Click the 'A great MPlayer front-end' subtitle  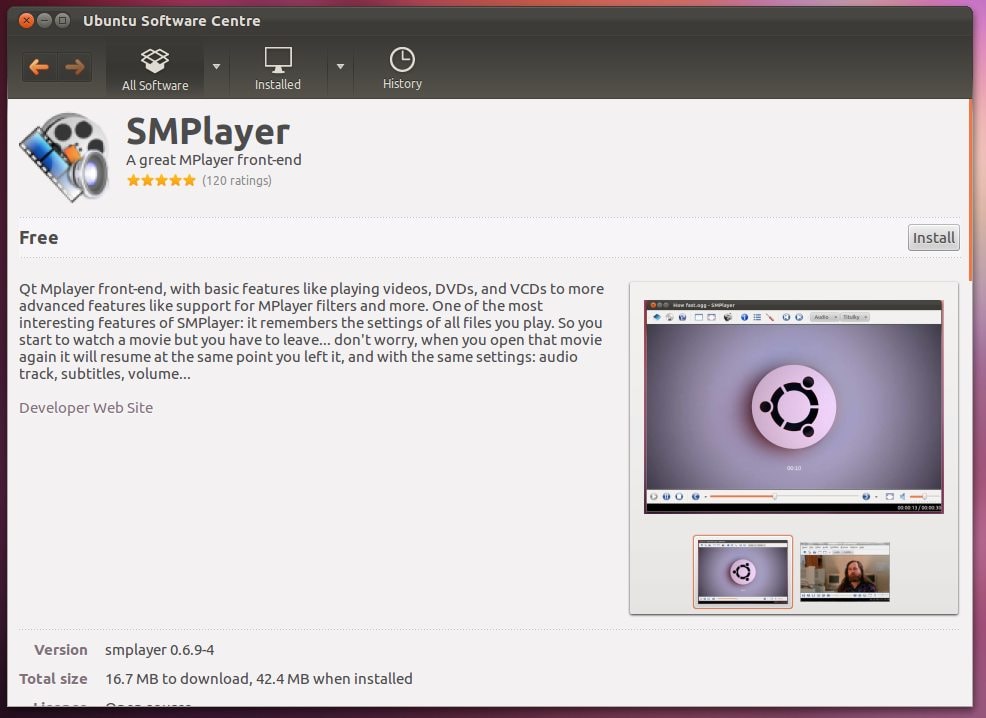pyautogui.click(x=214, y=160)
